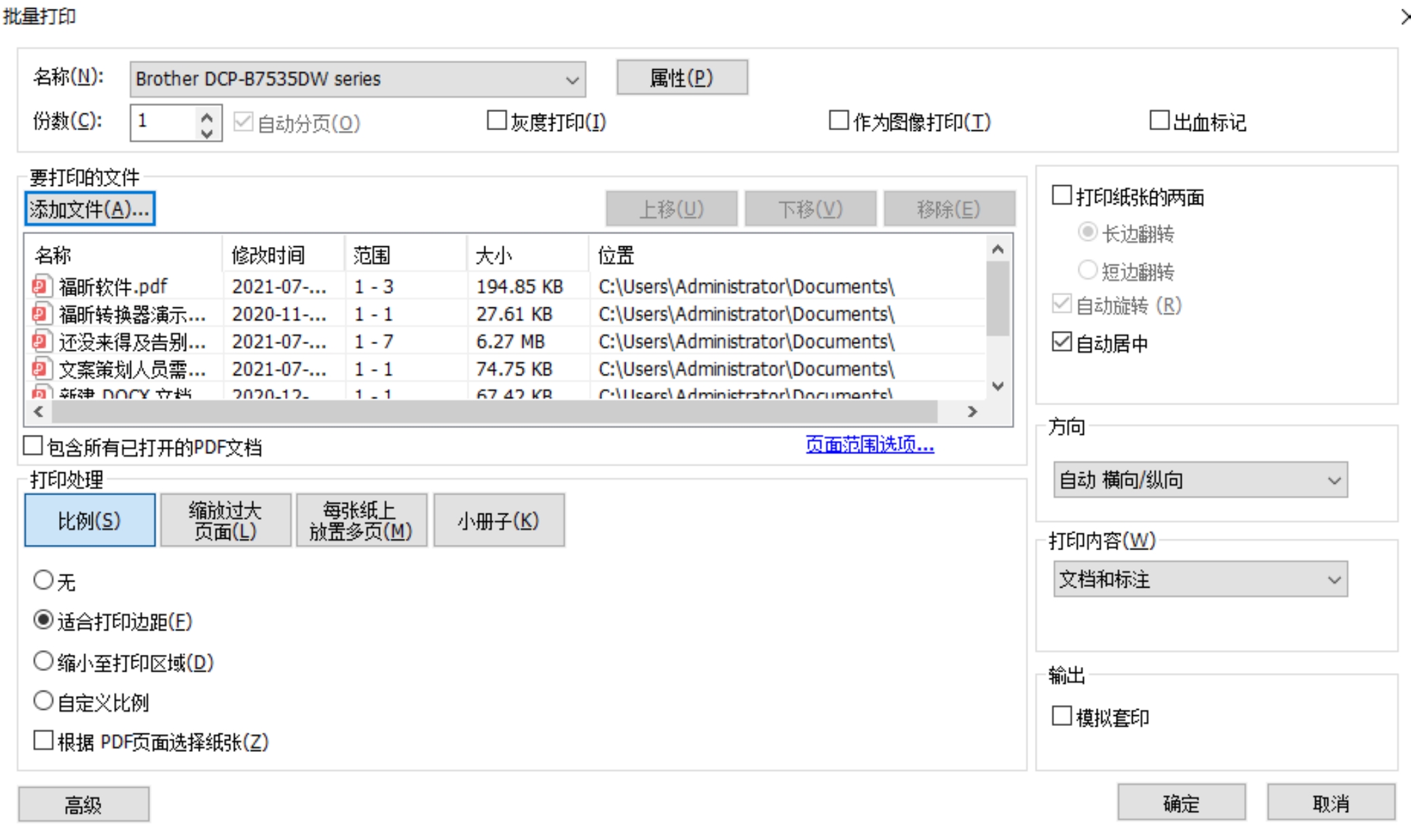1411x840 pixels.
Task: Confirm with the 确定 button
Action: point(1182,803)
